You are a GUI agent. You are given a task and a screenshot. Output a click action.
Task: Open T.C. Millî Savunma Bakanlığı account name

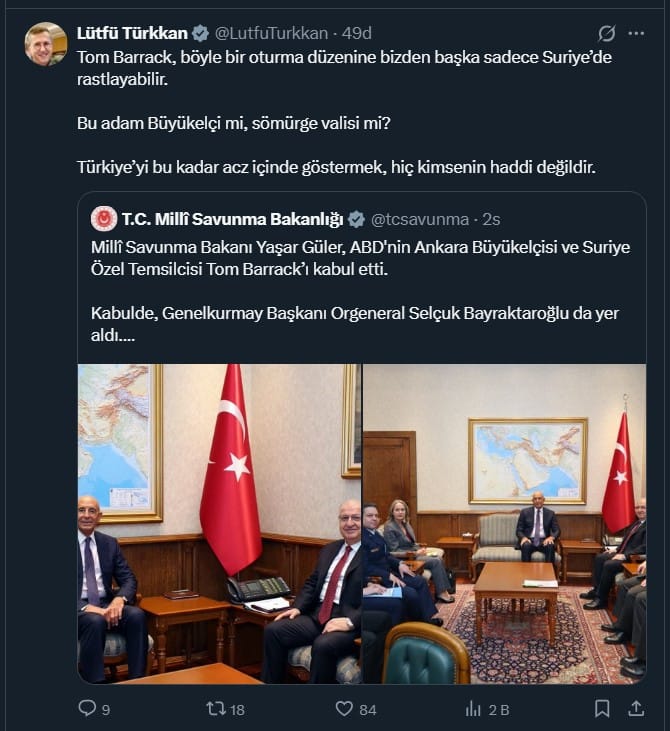233,219
